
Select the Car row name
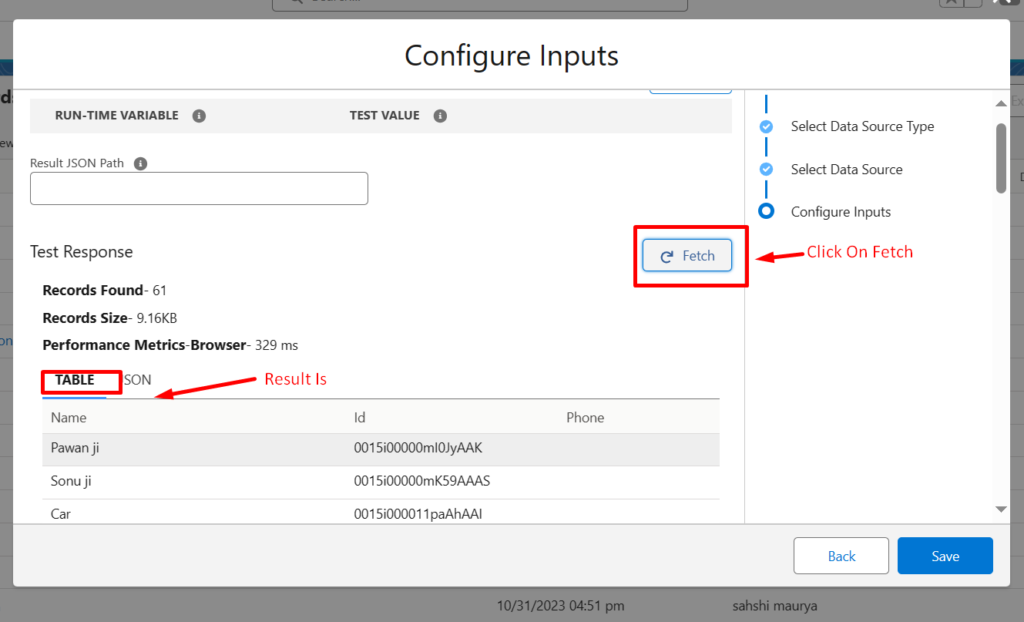(x=61, y=514)
